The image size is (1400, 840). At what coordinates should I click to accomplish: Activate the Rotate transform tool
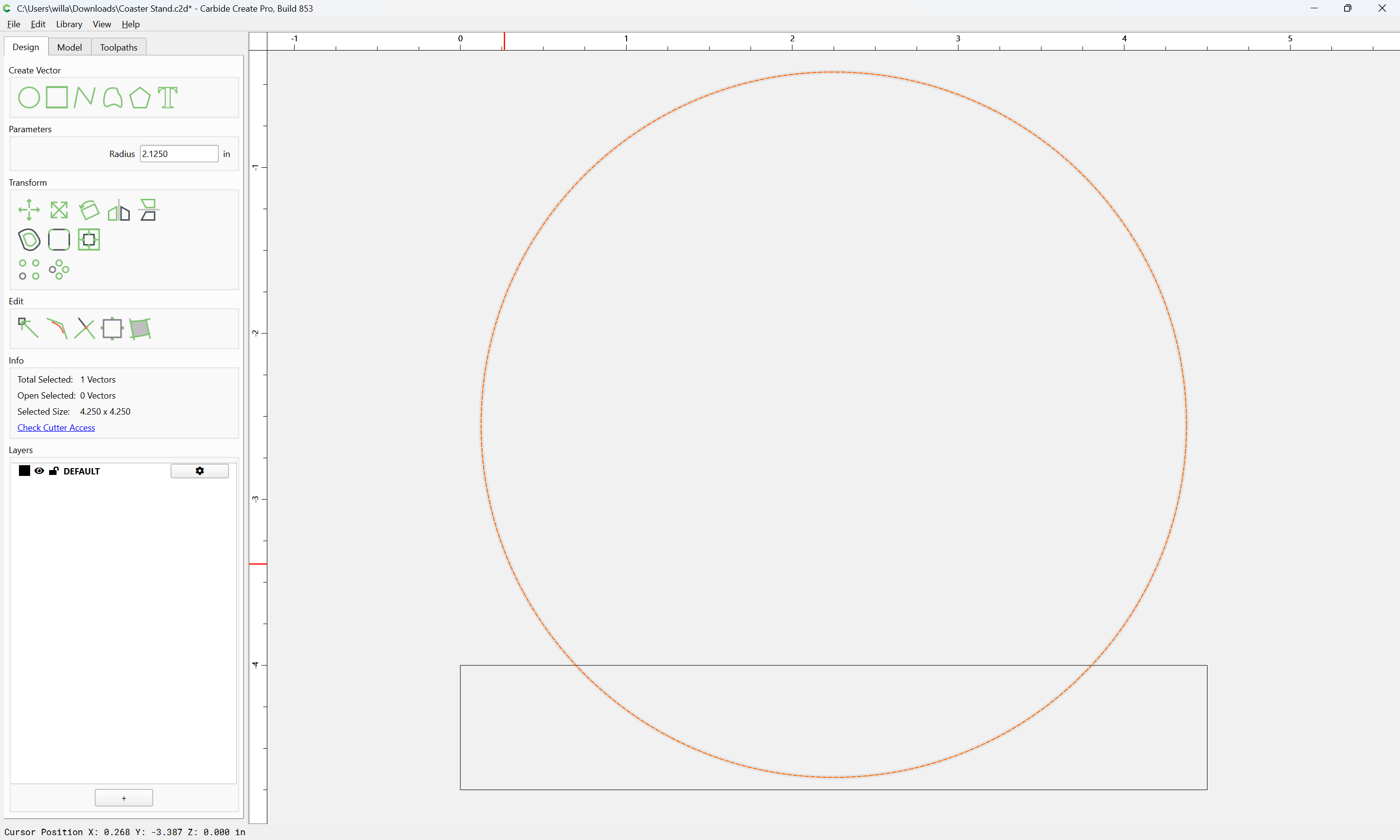pyautogui.click(x=89, y=210)
